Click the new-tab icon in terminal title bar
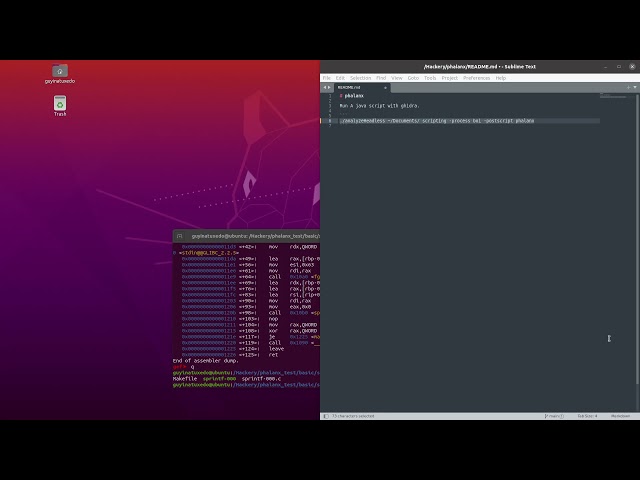This screenshot has width=640, height=480. pyautogui.click(x=180, y=236)
